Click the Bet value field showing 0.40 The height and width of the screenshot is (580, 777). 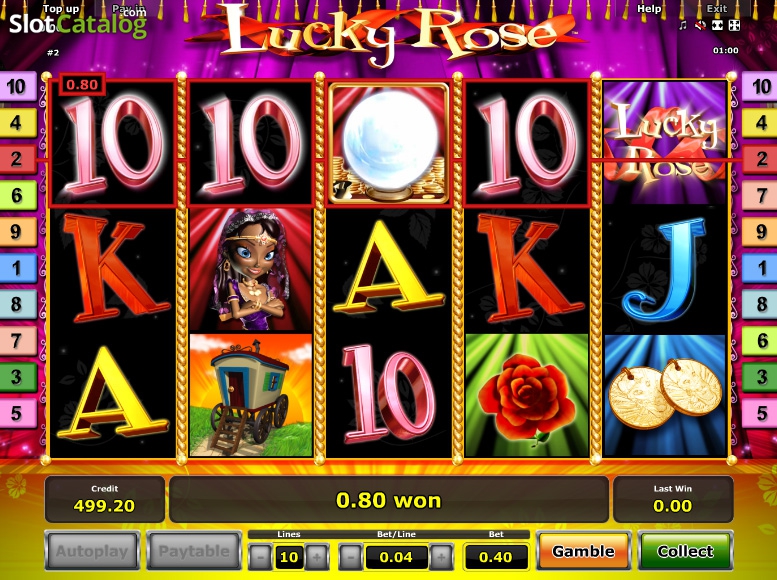(x=496, y=557)
